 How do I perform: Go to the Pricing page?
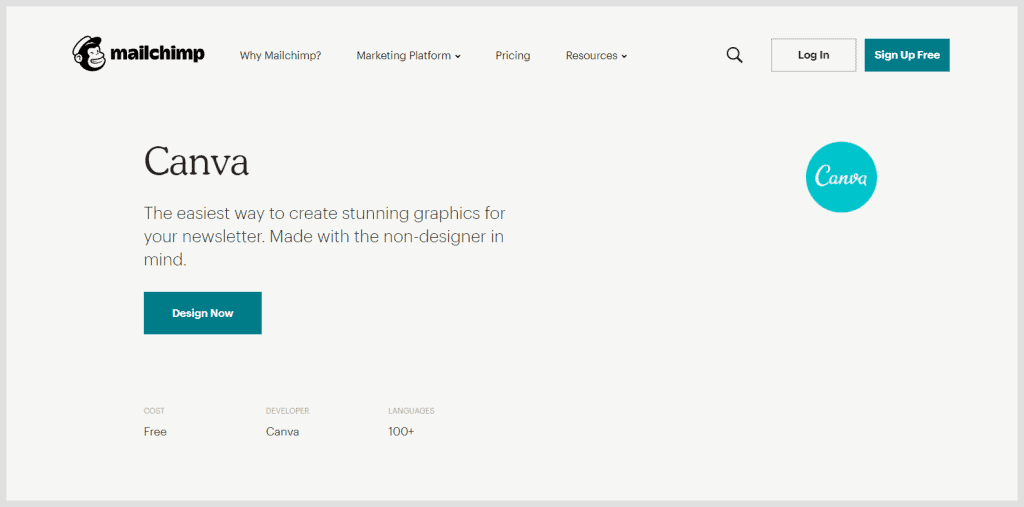[x=513, y=56]
